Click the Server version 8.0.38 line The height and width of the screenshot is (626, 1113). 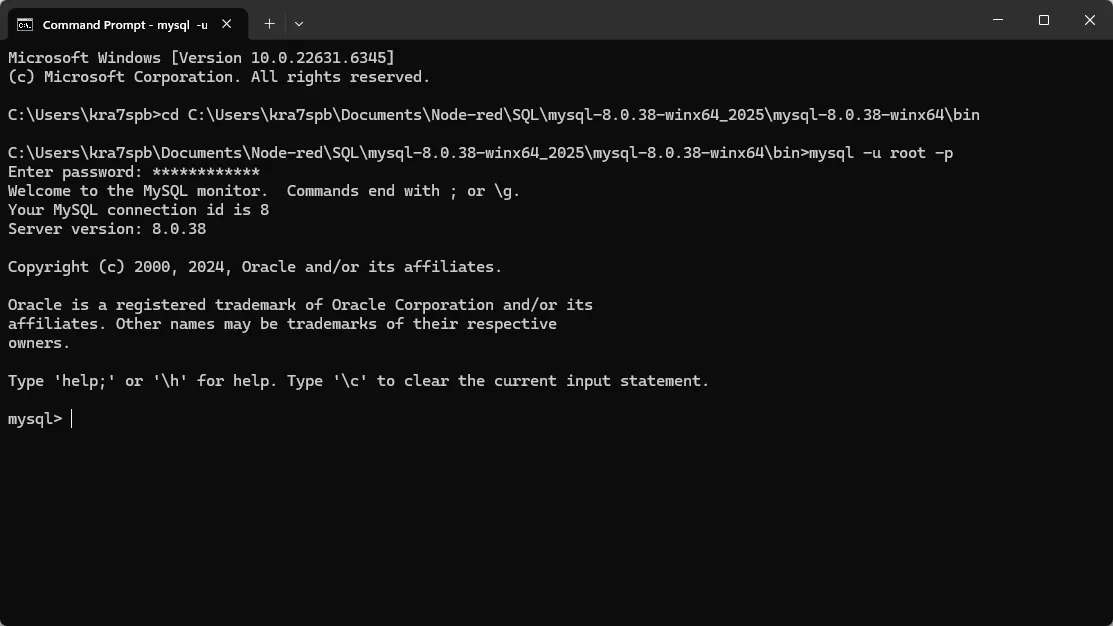107,229
